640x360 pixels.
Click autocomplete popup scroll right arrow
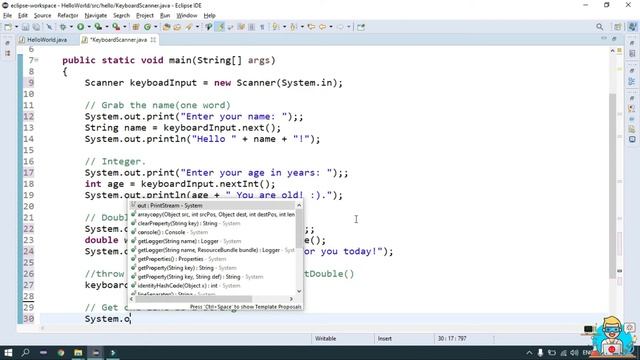coord(291,299)
